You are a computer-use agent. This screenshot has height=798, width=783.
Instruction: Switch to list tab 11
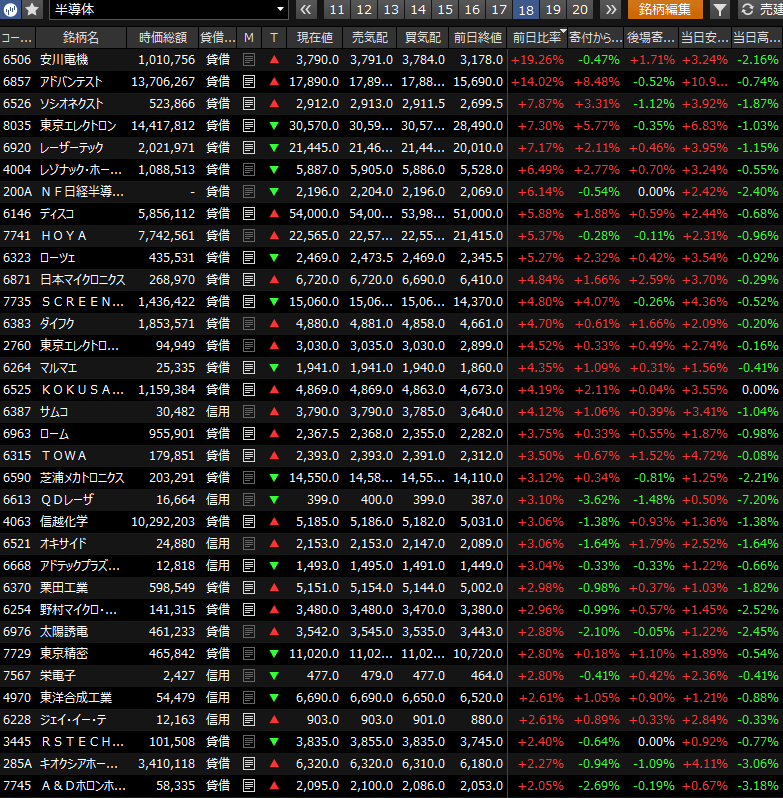coord(337,10)
